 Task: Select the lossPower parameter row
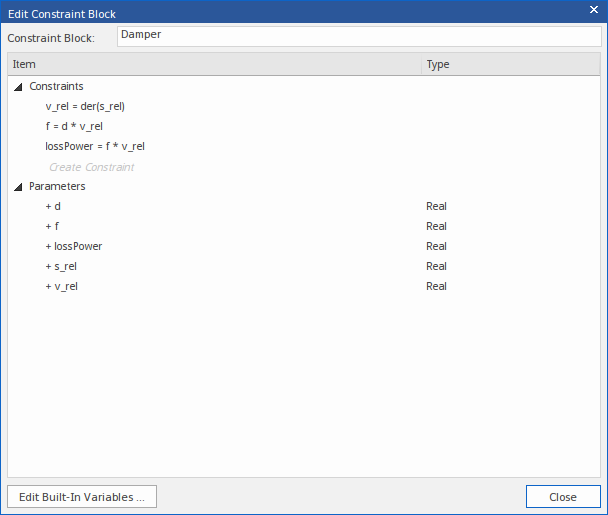(74, 246)
